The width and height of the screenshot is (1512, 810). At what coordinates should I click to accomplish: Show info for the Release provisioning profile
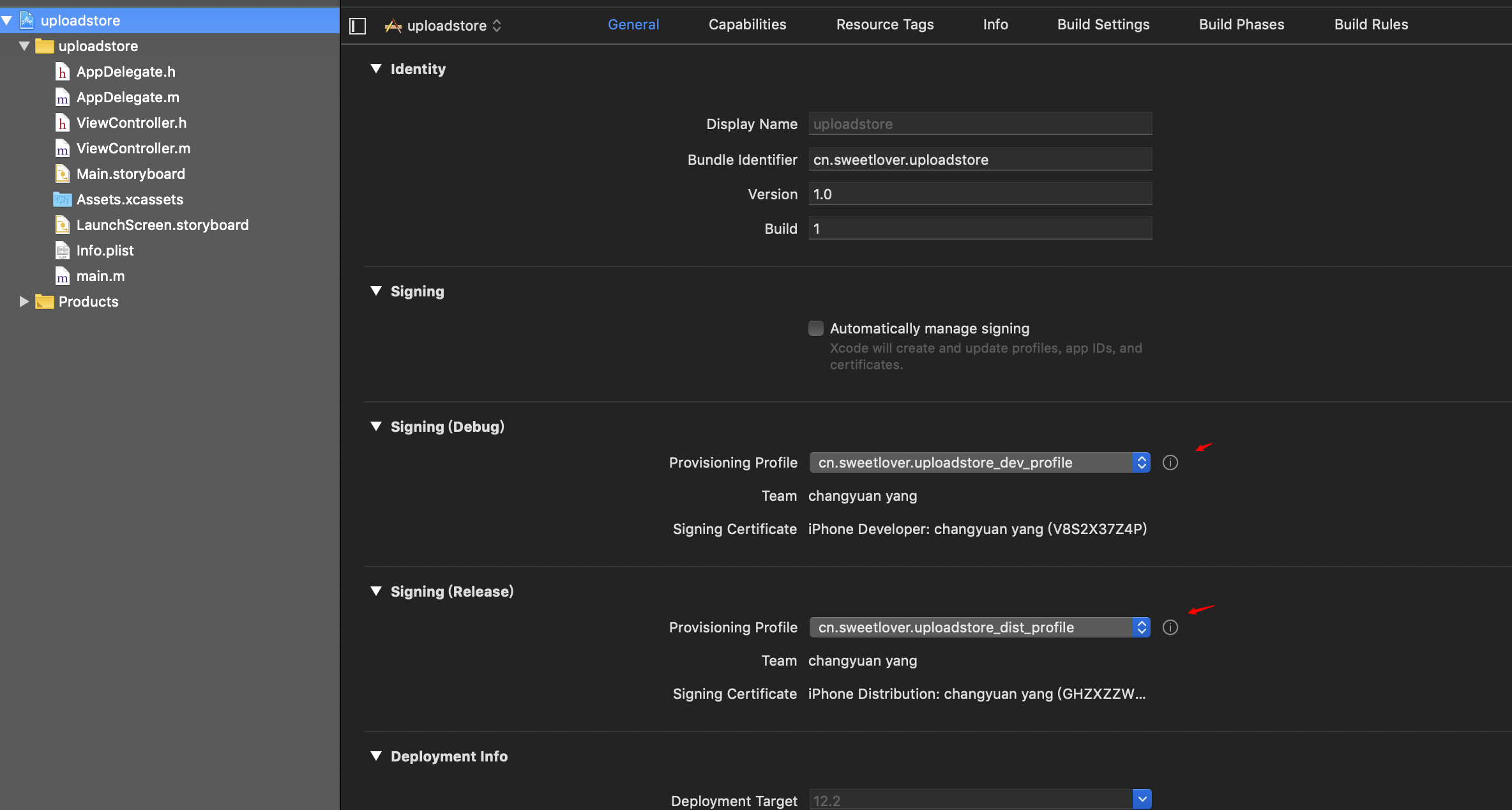pyautogui.click(x=1170, y=627)
